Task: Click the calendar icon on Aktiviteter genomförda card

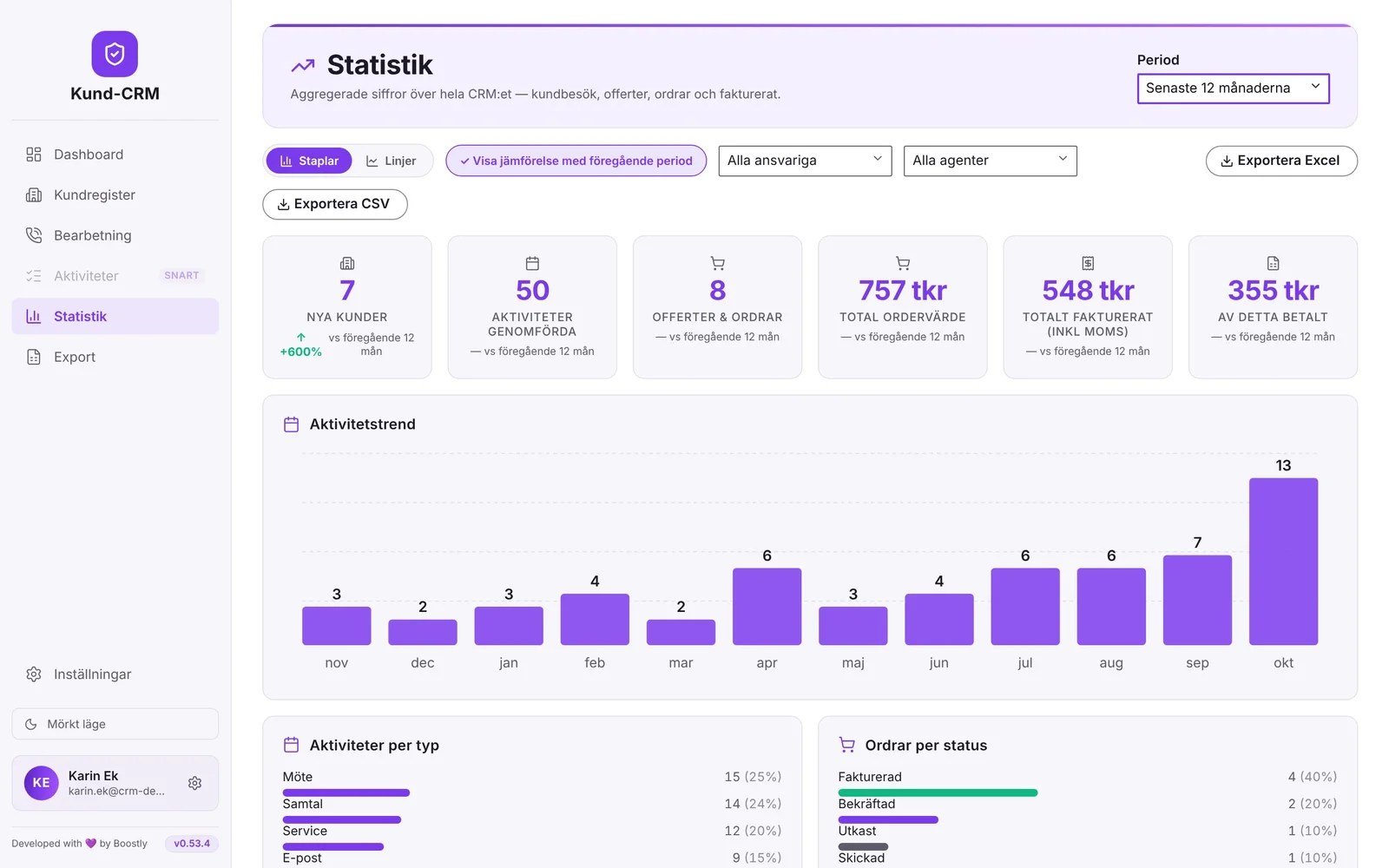Action: tap(532, 263)
